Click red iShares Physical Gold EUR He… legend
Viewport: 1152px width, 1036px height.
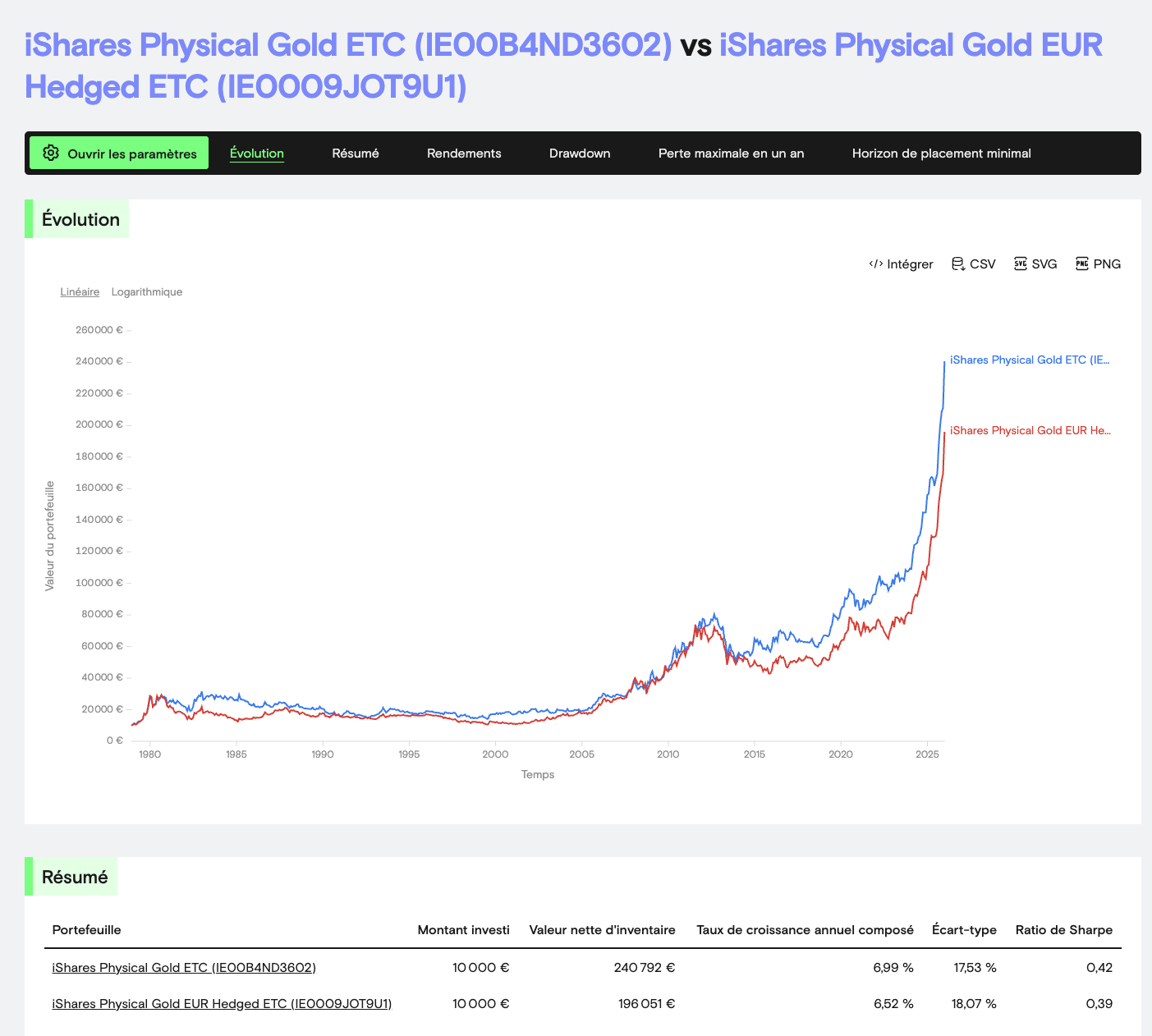[x=1030, y=430]
